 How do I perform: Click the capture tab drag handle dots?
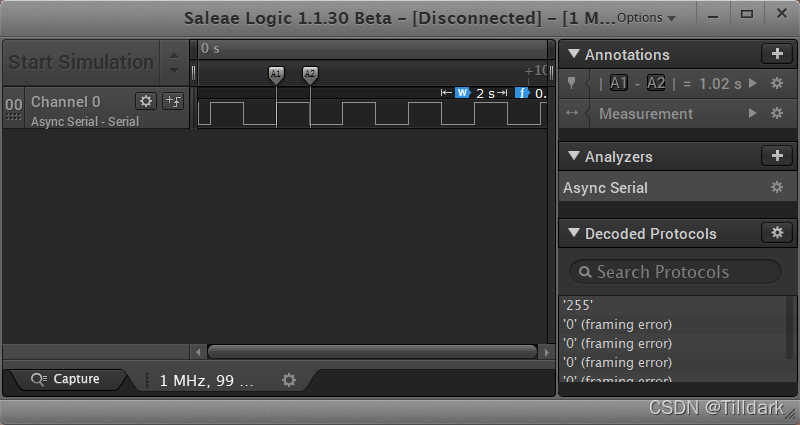click(147, 380)
